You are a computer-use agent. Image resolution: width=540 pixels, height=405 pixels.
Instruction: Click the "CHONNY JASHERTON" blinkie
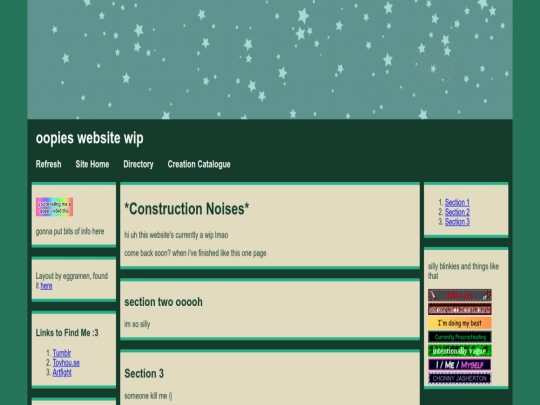(459, 378)
